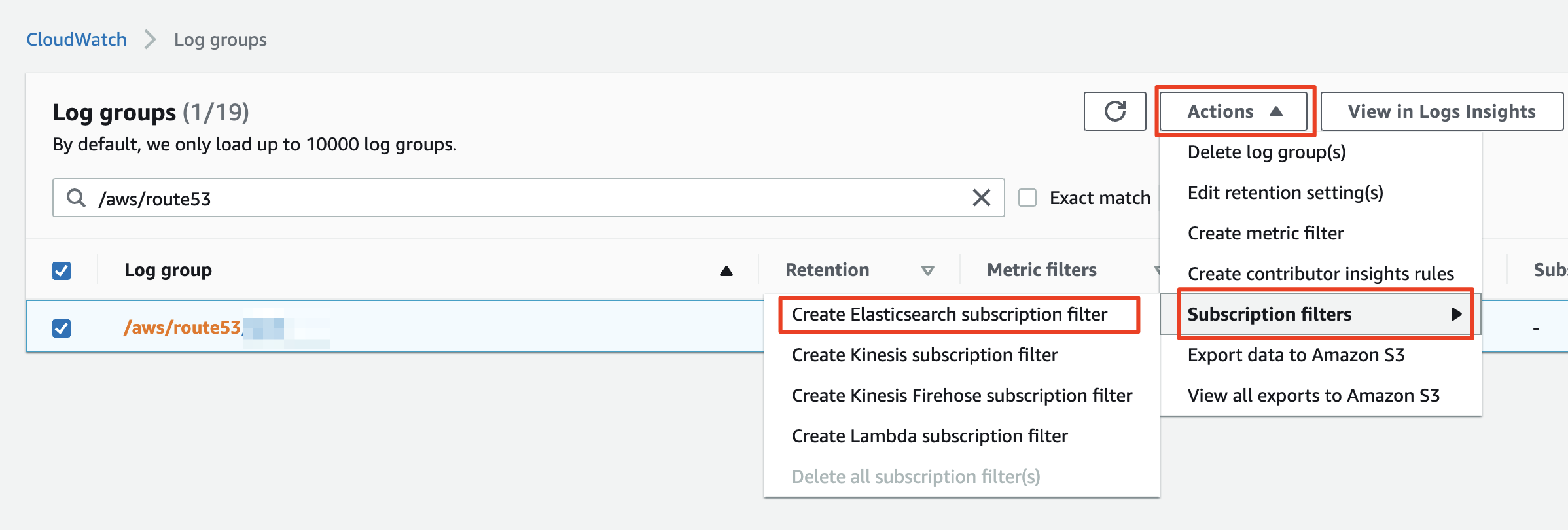
Task: Select Create contributor insights rules
Action: click(1321, 274)
